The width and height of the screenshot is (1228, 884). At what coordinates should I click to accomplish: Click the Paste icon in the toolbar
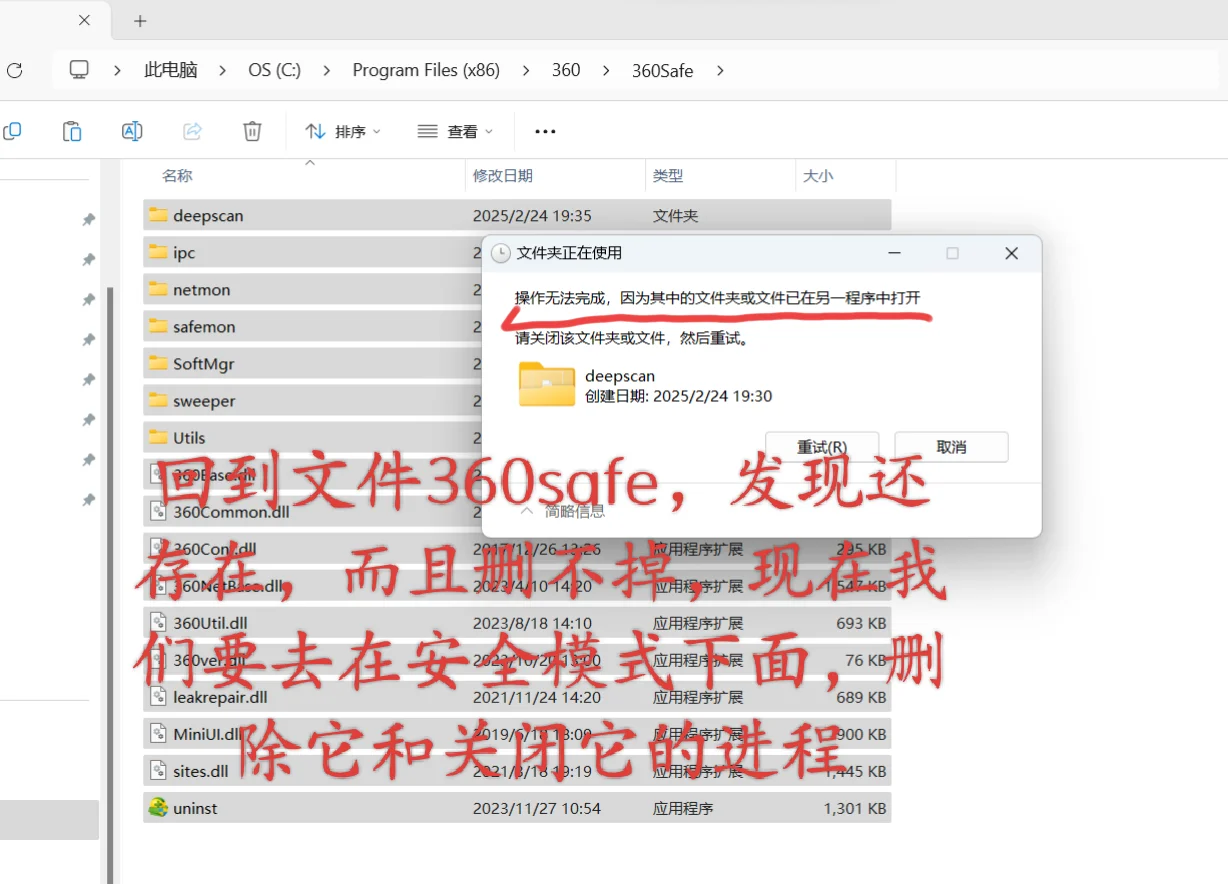click(72, 131)
